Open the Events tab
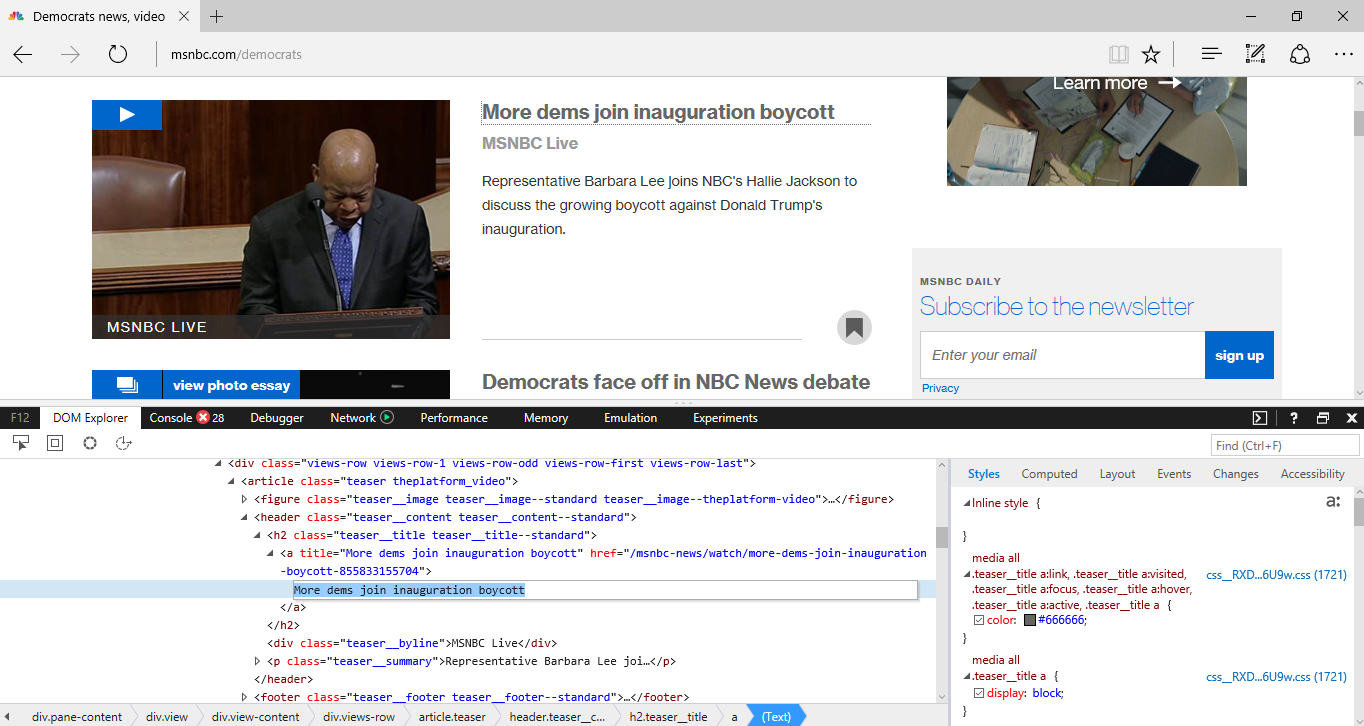This screenshot has width=1364, height=726. [x=1174, y=474]
